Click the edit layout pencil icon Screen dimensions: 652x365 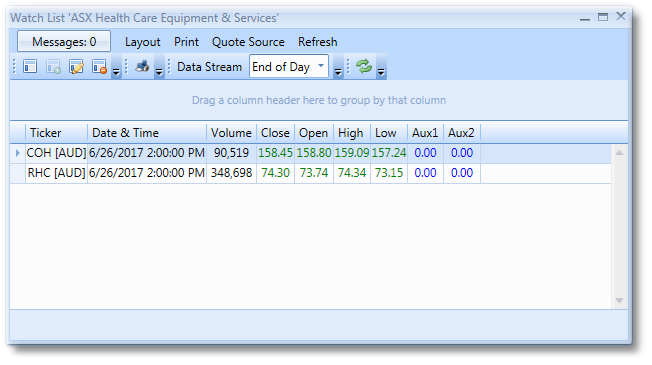pos(77,67)
